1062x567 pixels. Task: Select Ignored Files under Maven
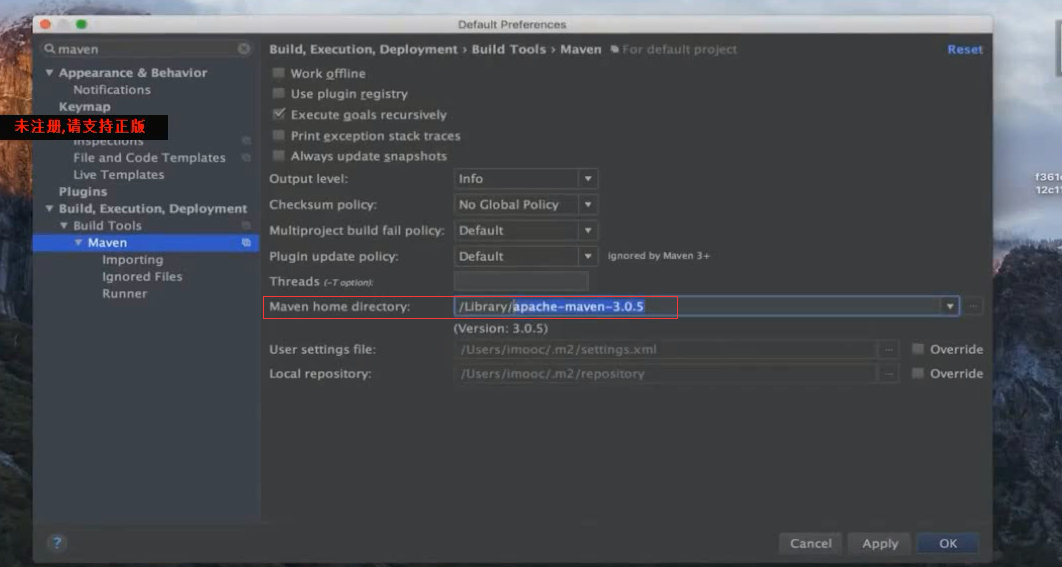pyautogui.click(x=142, y=276)
